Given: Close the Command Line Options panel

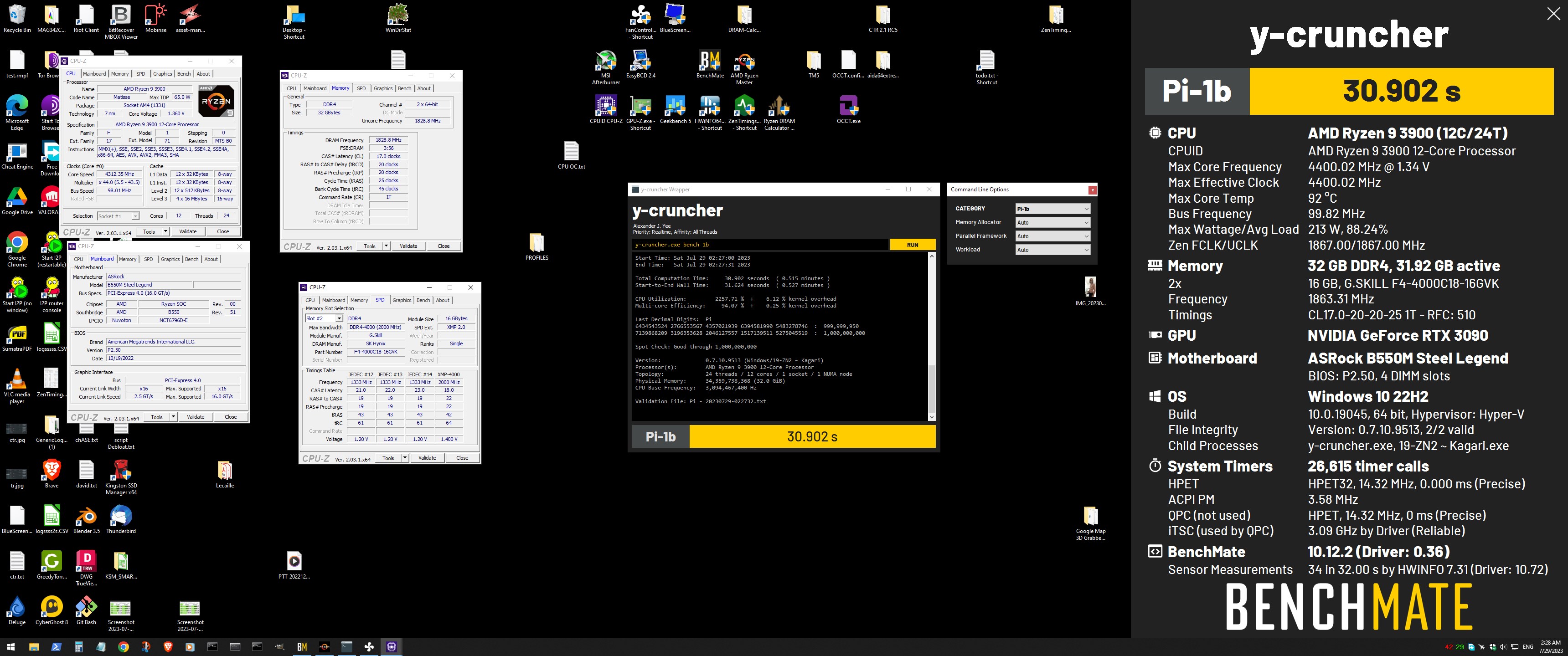Looking at the screenshot, I should coord(1092,190).
